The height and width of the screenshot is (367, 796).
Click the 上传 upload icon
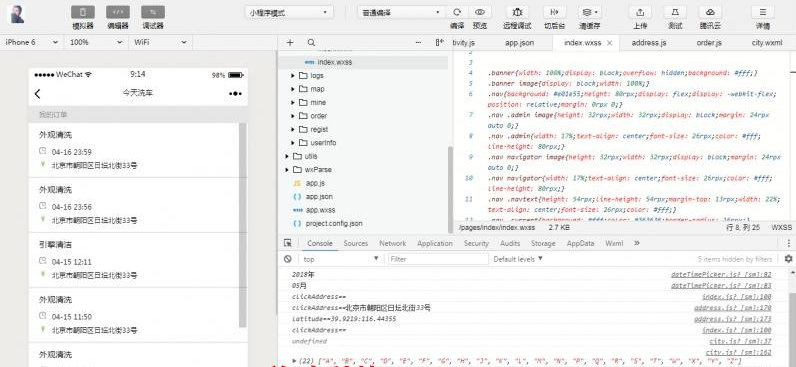640,12
